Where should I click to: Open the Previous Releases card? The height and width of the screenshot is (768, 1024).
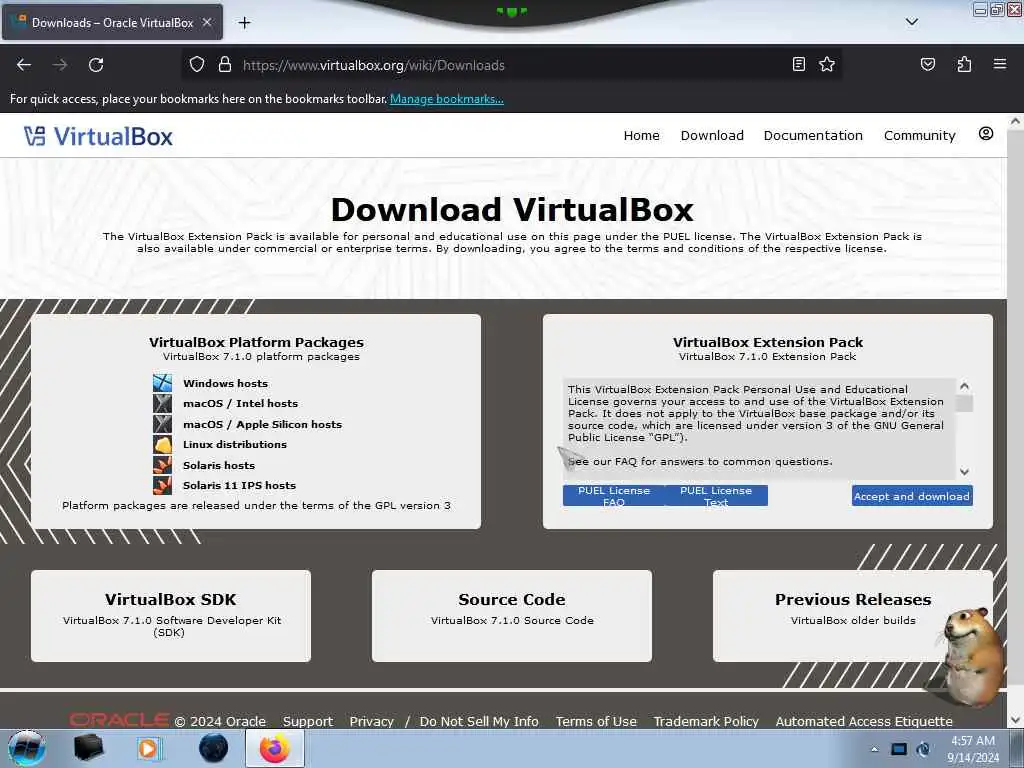(852, 616)
